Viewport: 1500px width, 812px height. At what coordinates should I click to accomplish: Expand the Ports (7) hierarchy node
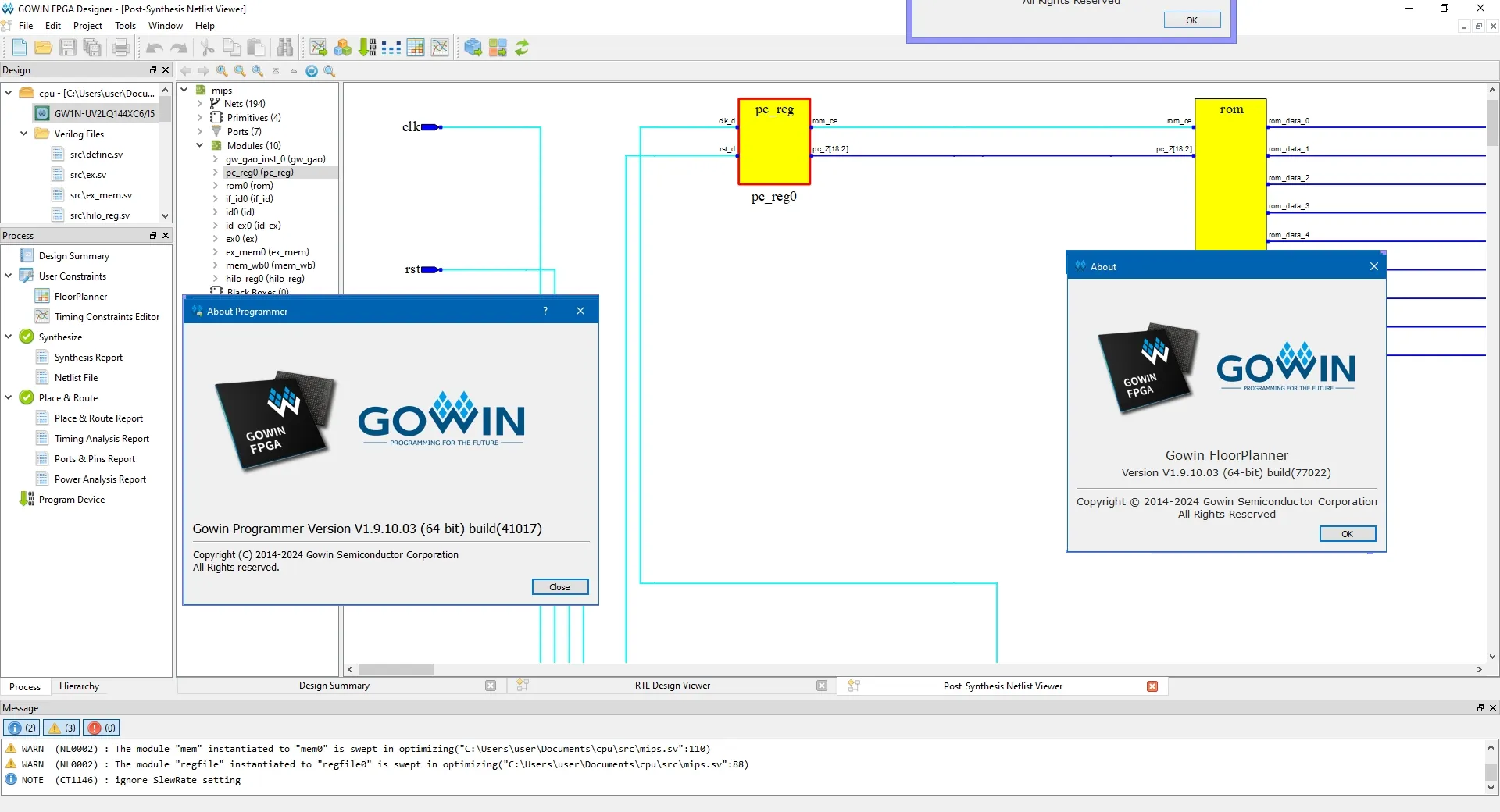click(x=200, y=131)
